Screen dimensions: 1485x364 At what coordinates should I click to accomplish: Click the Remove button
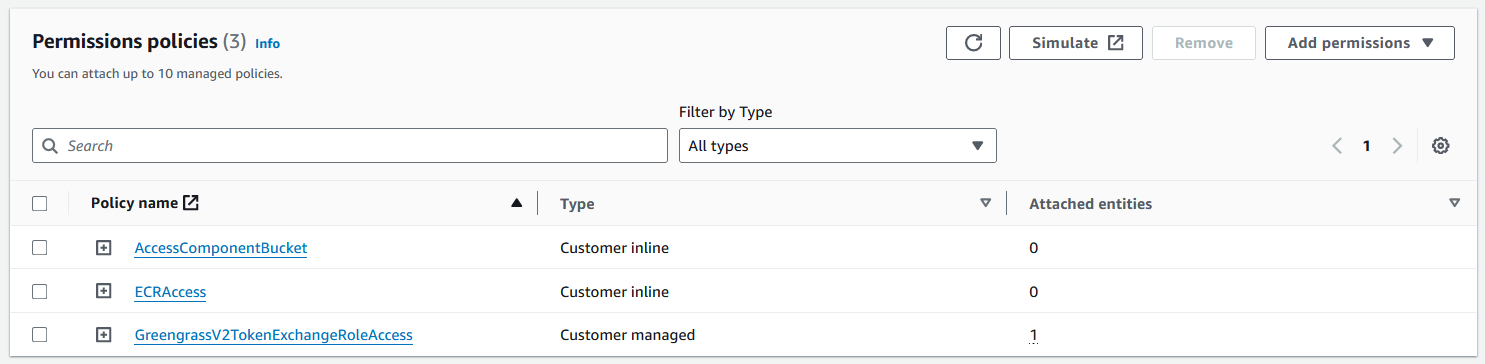(x=1204, y=43)
